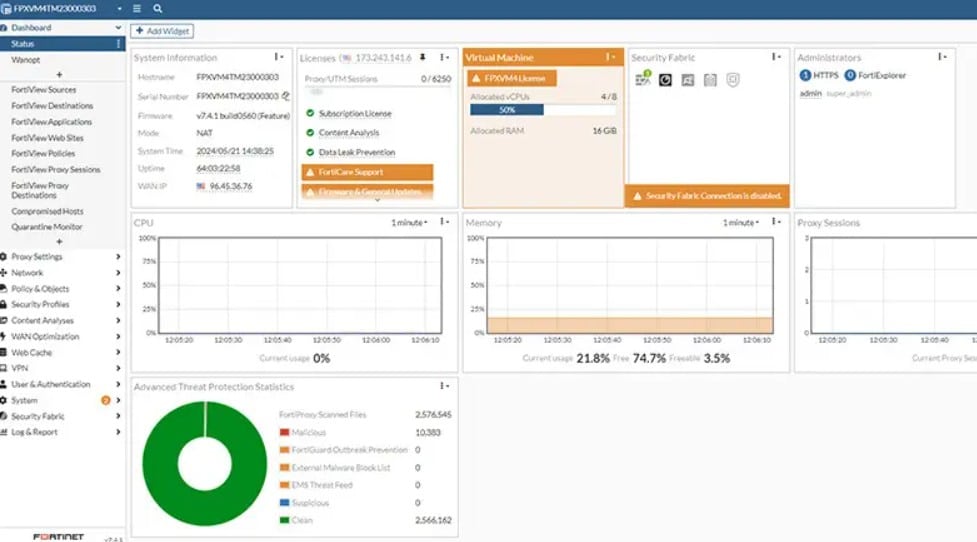The image size is (977, 542).
Task: Click Security Fabric Connection disabled warning
Action: [x=707, y=196]
